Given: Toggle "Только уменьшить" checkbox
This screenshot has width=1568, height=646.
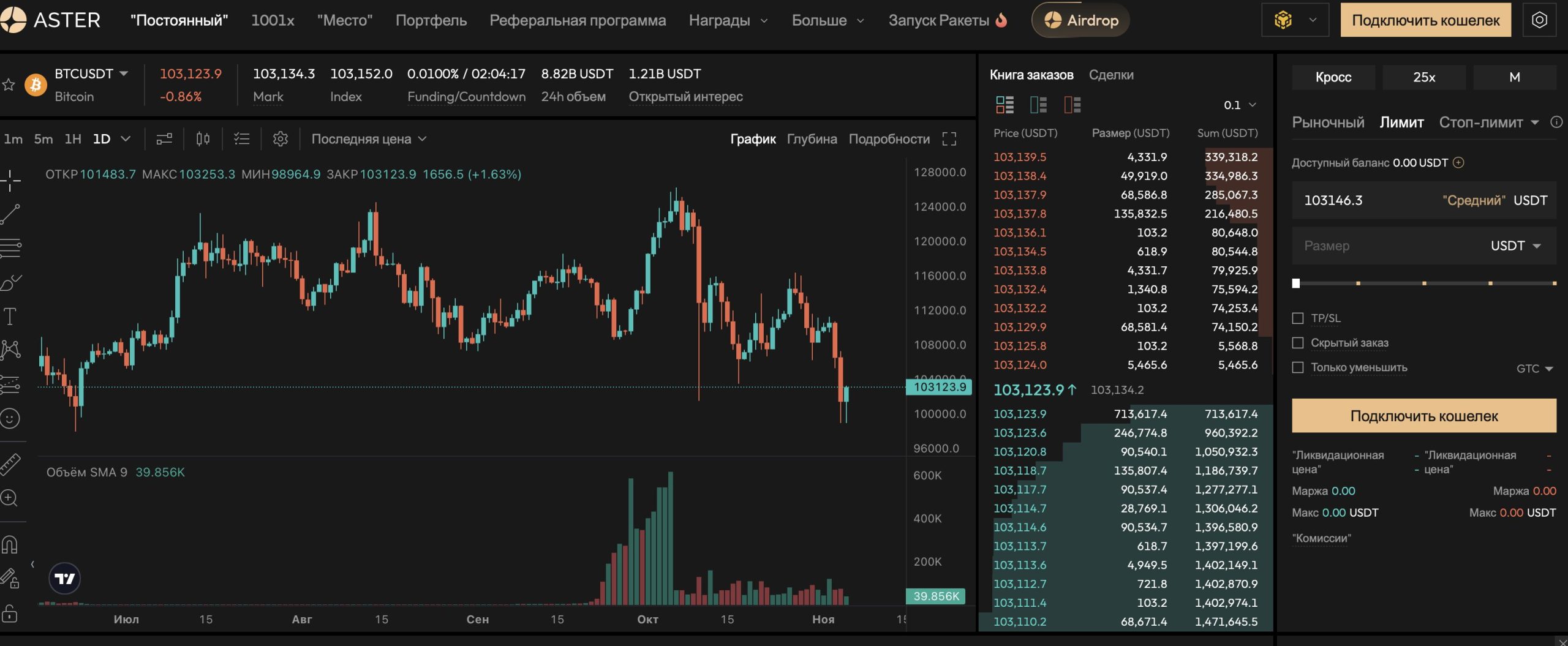Looking at the screenshot, I should [1297, 367].
